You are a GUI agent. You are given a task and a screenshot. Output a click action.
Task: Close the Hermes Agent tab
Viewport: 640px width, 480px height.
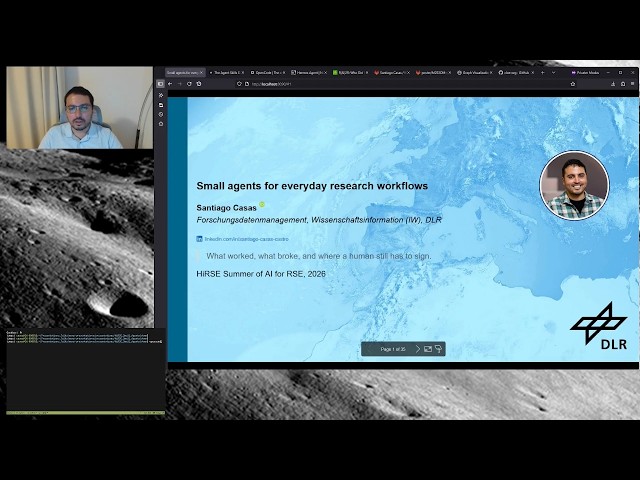325,73
